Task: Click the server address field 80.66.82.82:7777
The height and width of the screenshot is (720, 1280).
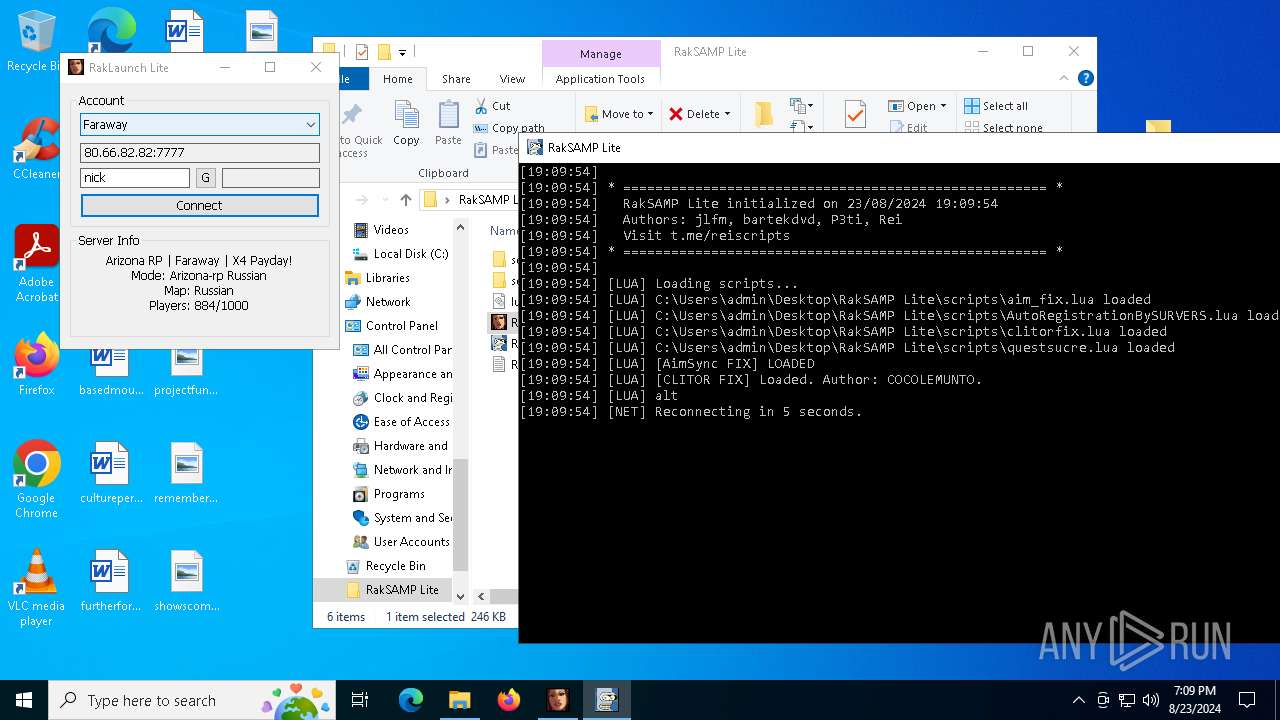Action: coord(200,153)
